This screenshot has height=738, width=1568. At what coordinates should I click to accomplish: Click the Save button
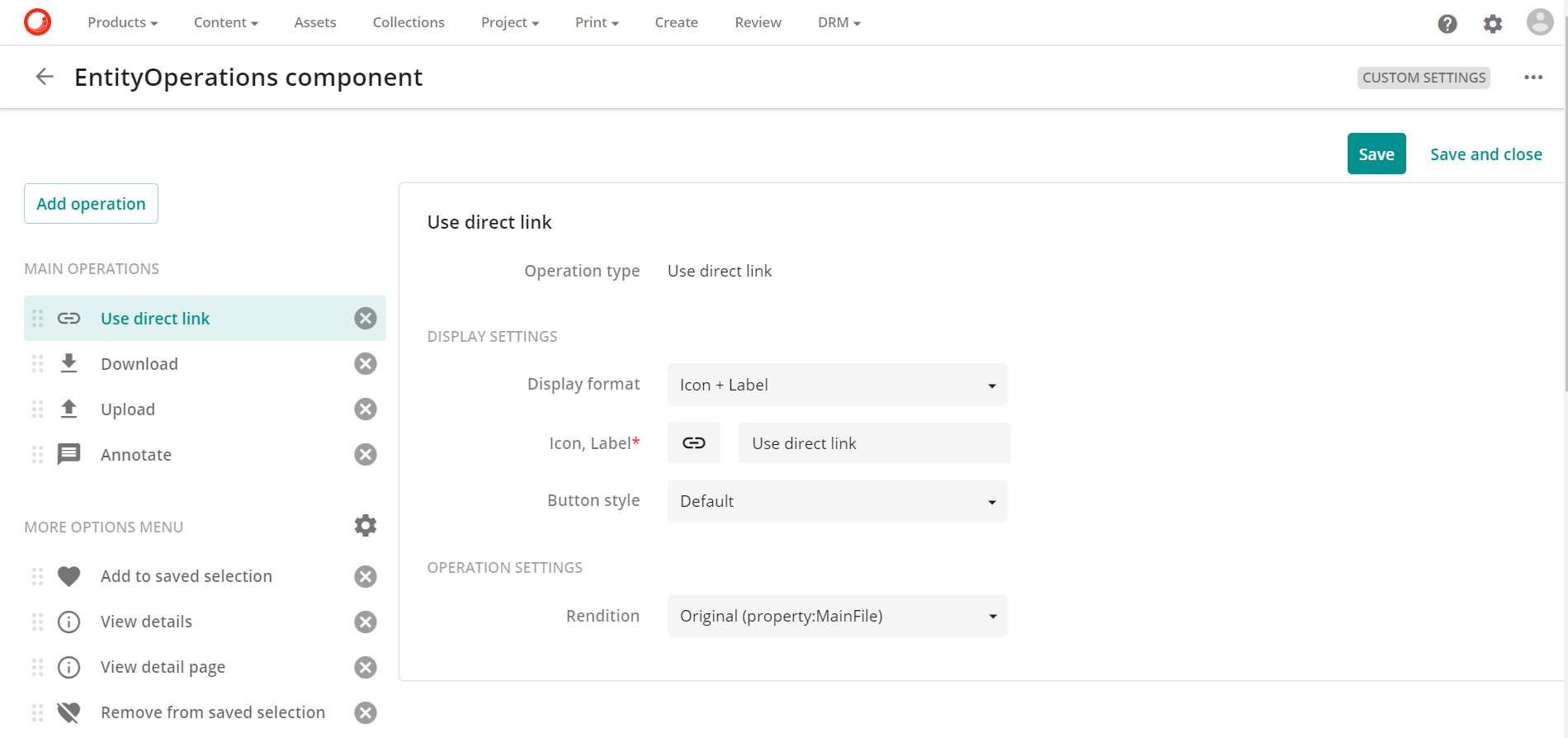[x=1376, y=154]
